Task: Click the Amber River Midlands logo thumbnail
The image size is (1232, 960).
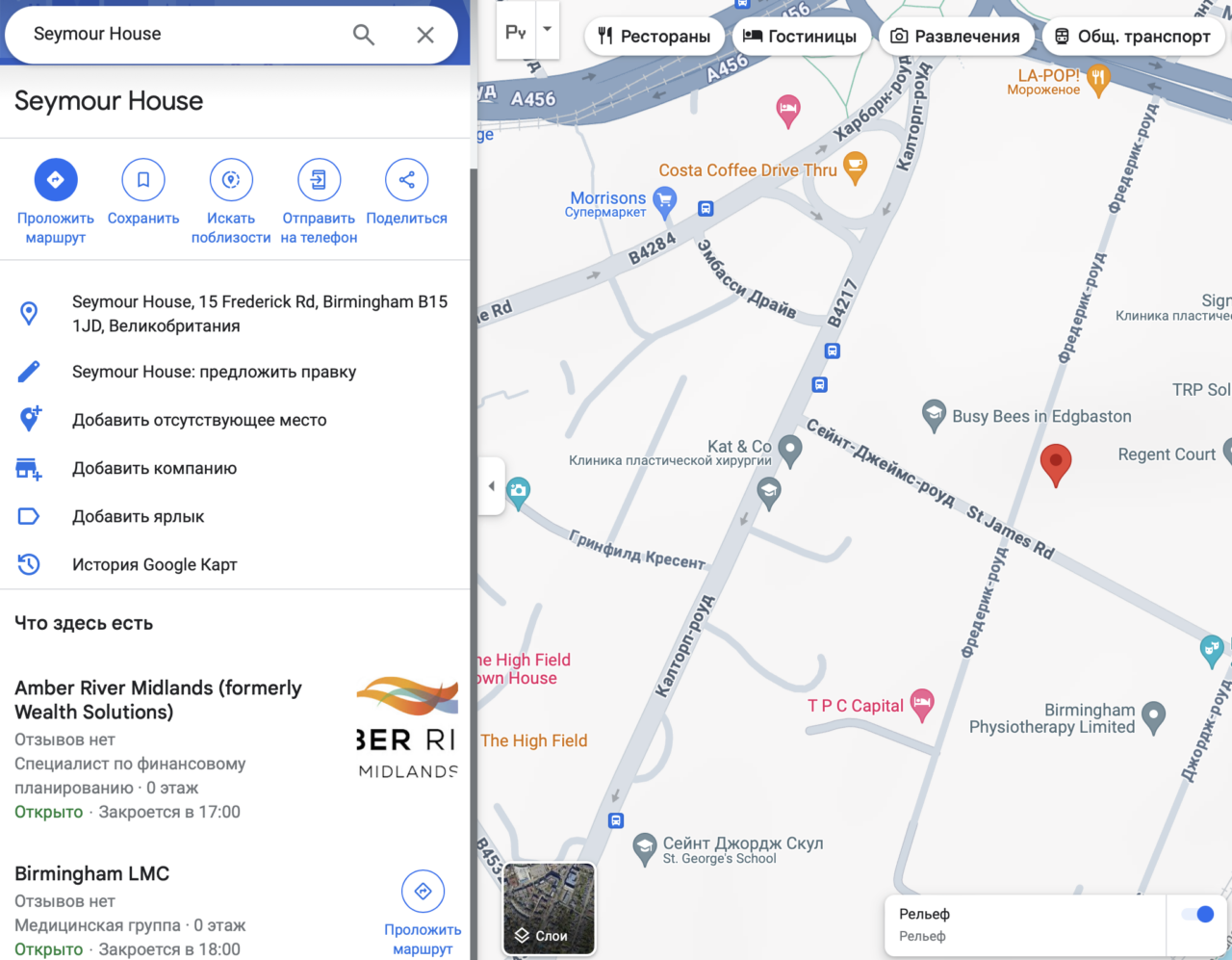Action: point(406,727)
